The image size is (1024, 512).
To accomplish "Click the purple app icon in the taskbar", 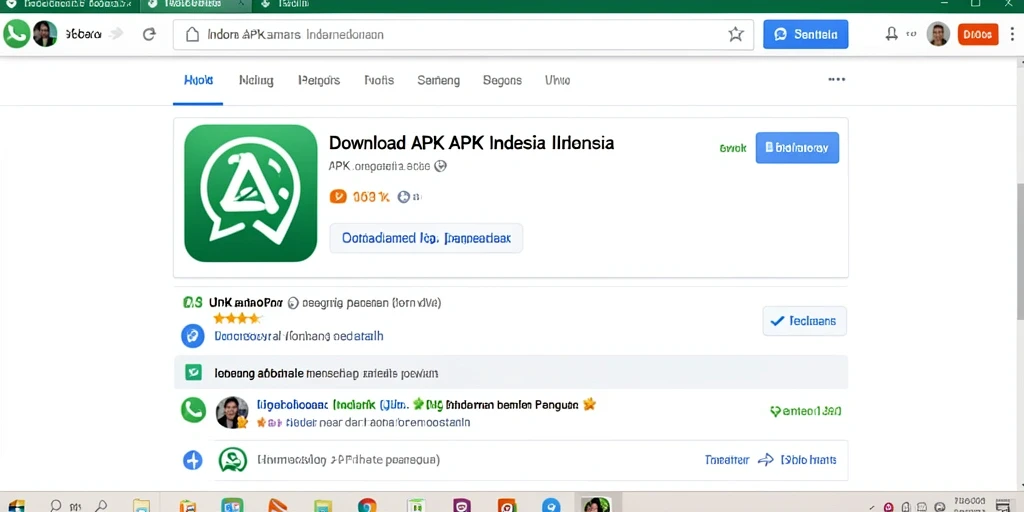I will tap(462, 505).
